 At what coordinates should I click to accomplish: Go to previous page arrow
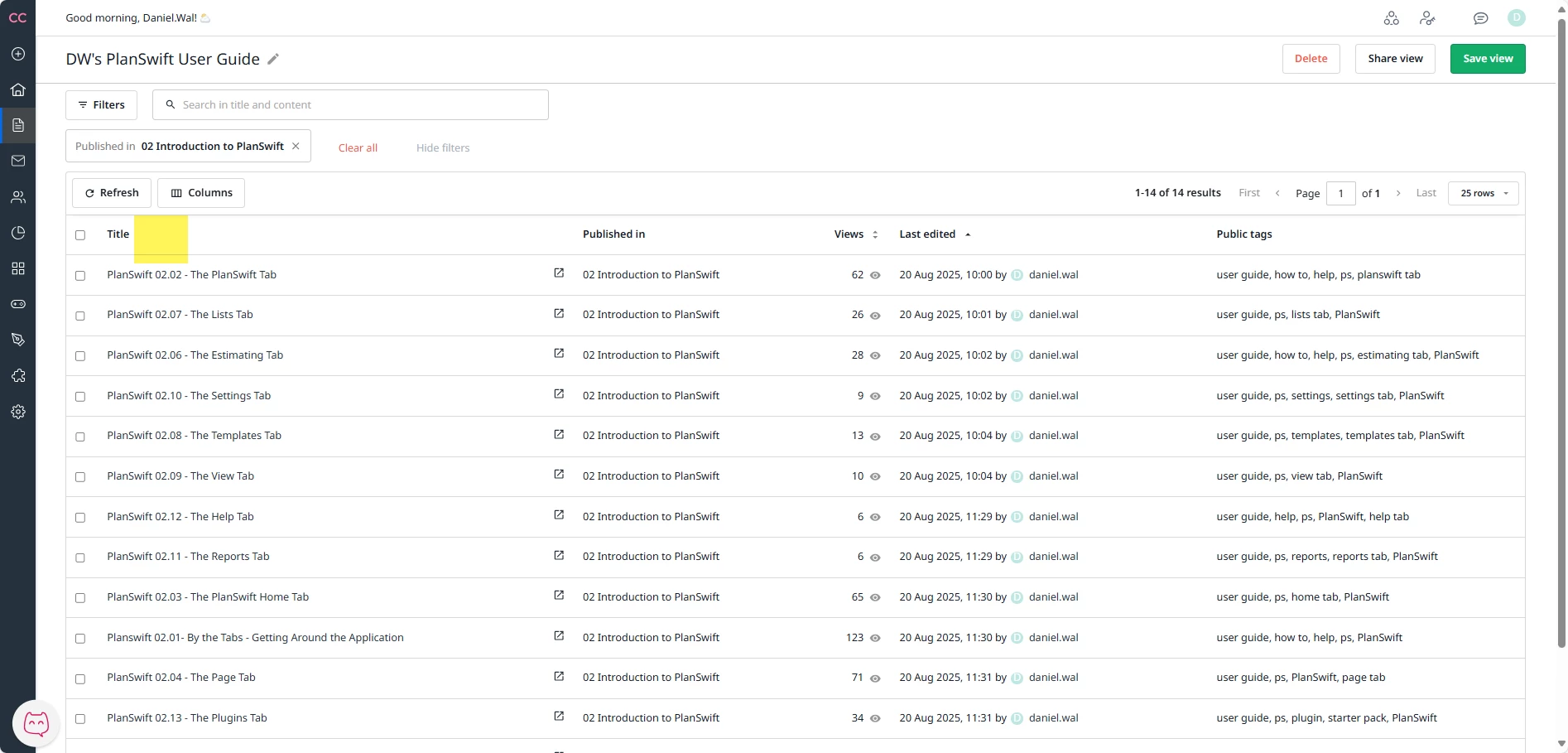pos(1277,193)
